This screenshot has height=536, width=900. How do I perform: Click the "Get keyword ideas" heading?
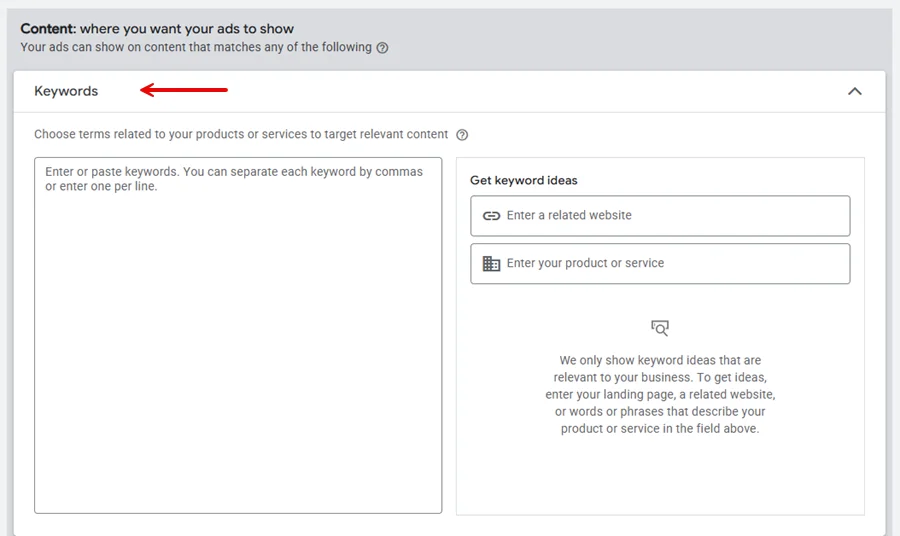(x=524, y=181)
